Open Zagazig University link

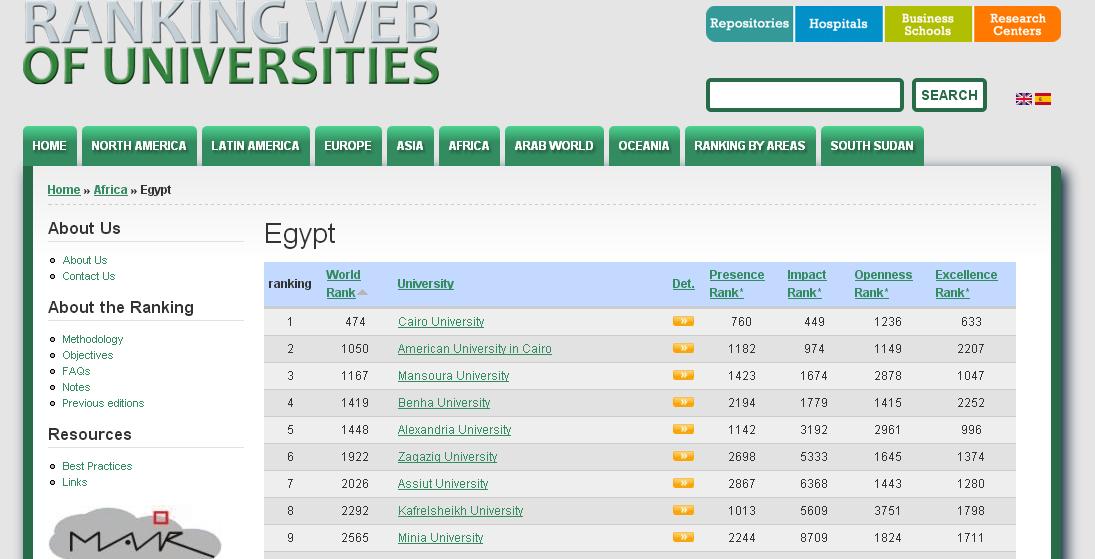click(x=448, y=457)
